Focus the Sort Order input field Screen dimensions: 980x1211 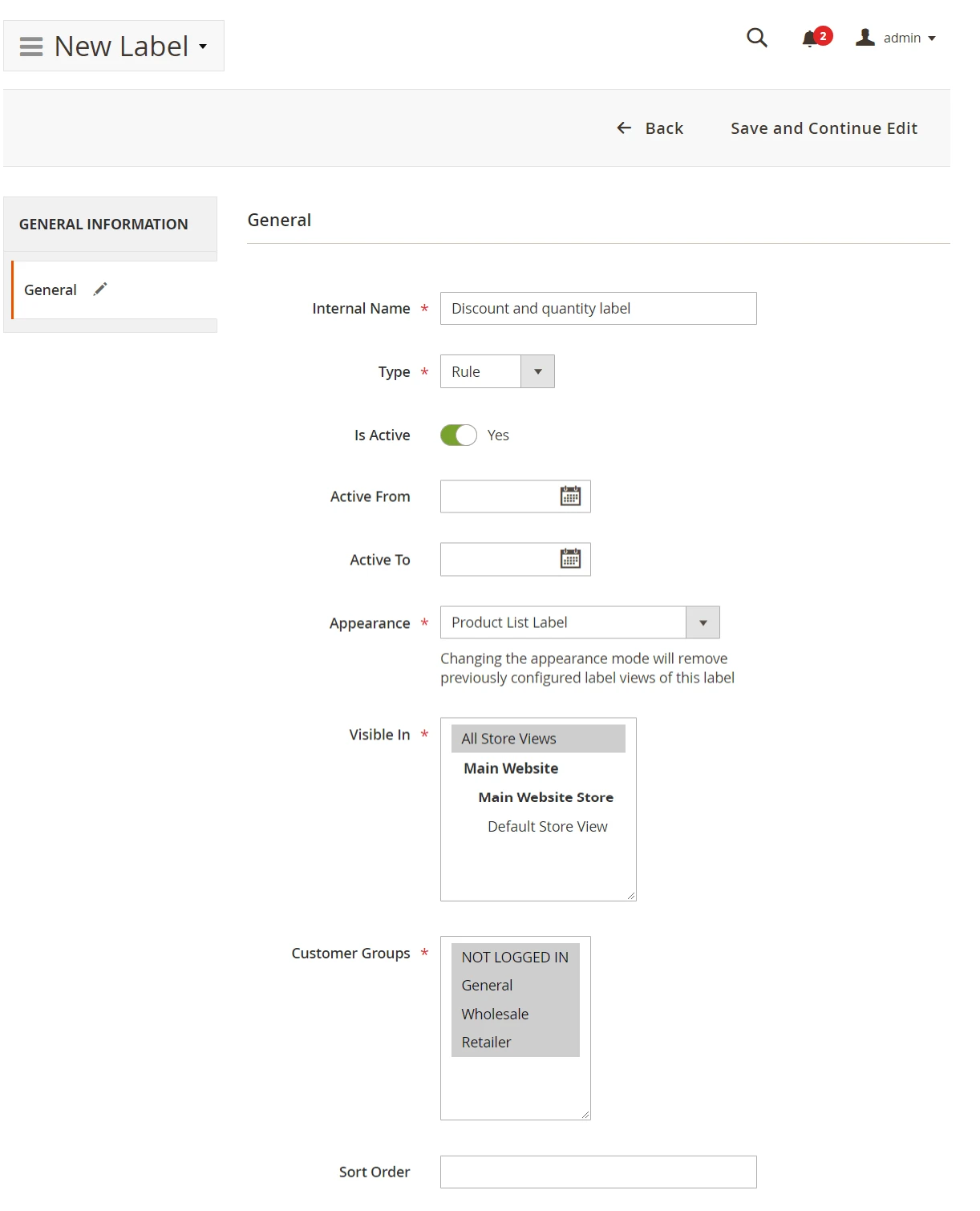(597, 1172)
